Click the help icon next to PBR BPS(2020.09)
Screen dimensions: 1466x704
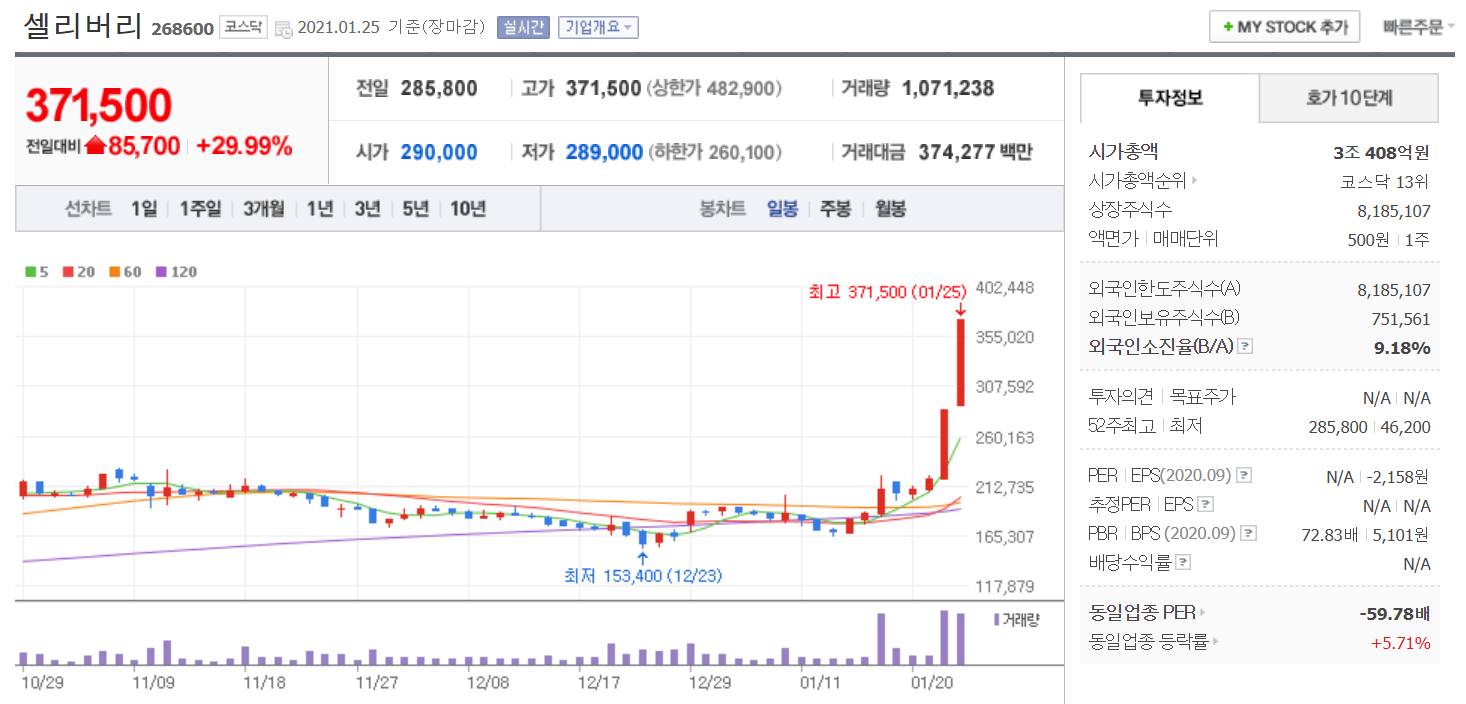(x=1247, y=533)
